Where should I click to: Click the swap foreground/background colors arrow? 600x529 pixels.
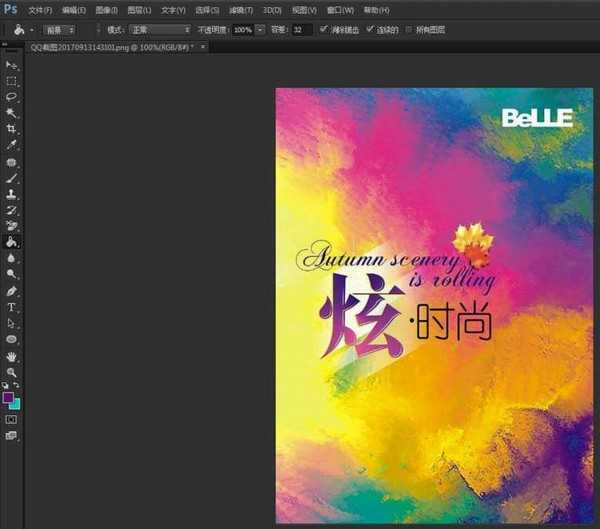[17, 385]
